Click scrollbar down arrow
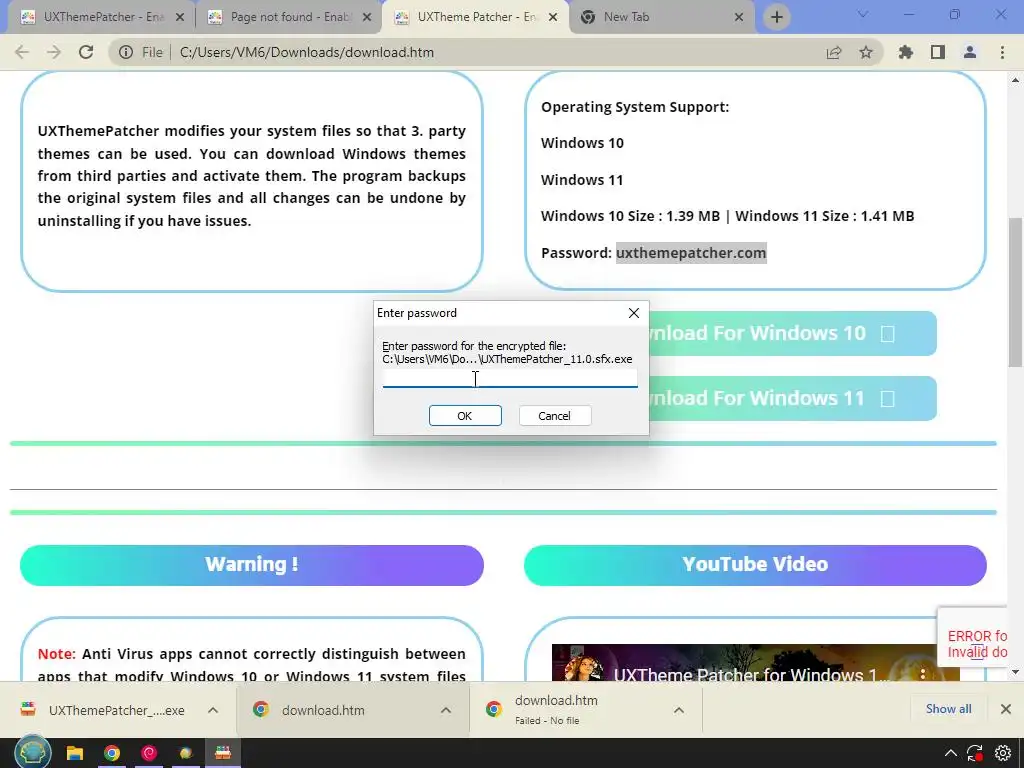 tap(1016, 673)
